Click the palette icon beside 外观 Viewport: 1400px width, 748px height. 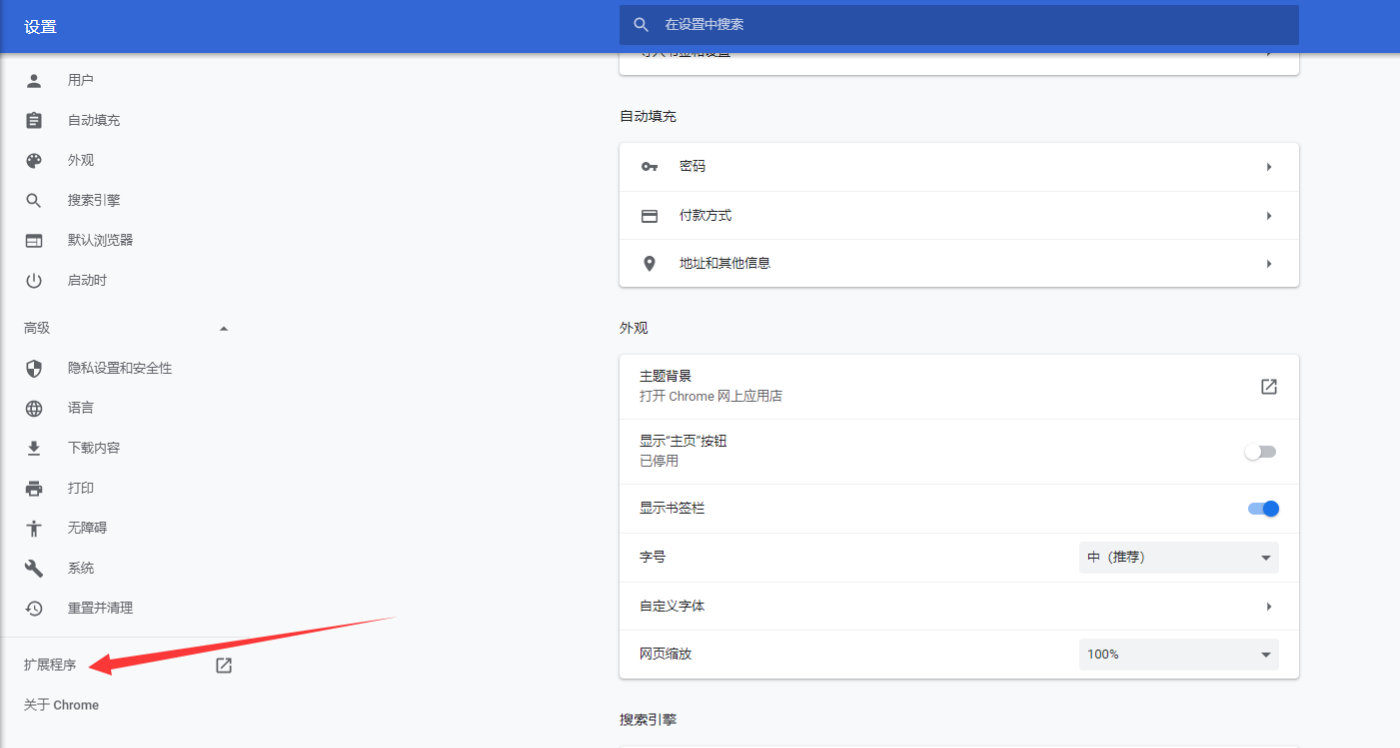[34, 160]
